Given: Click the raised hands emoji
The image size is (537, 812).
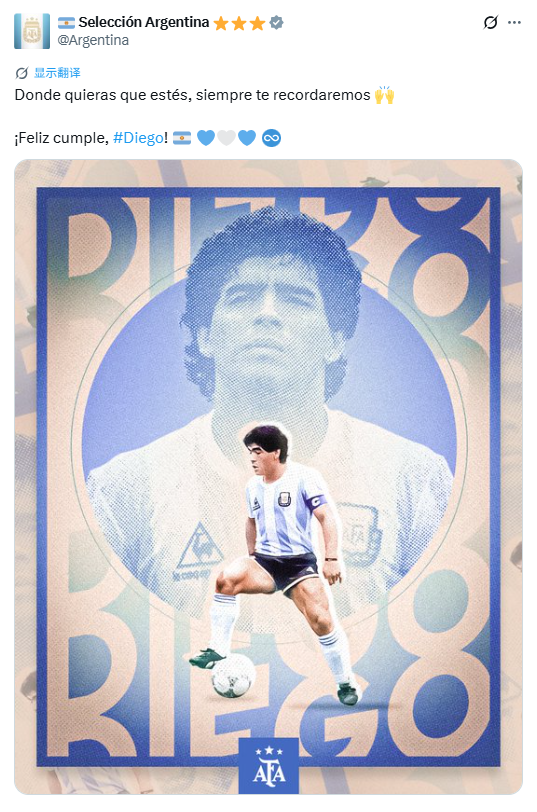Looking at the screenshot, I should click(x=384, y=95).
